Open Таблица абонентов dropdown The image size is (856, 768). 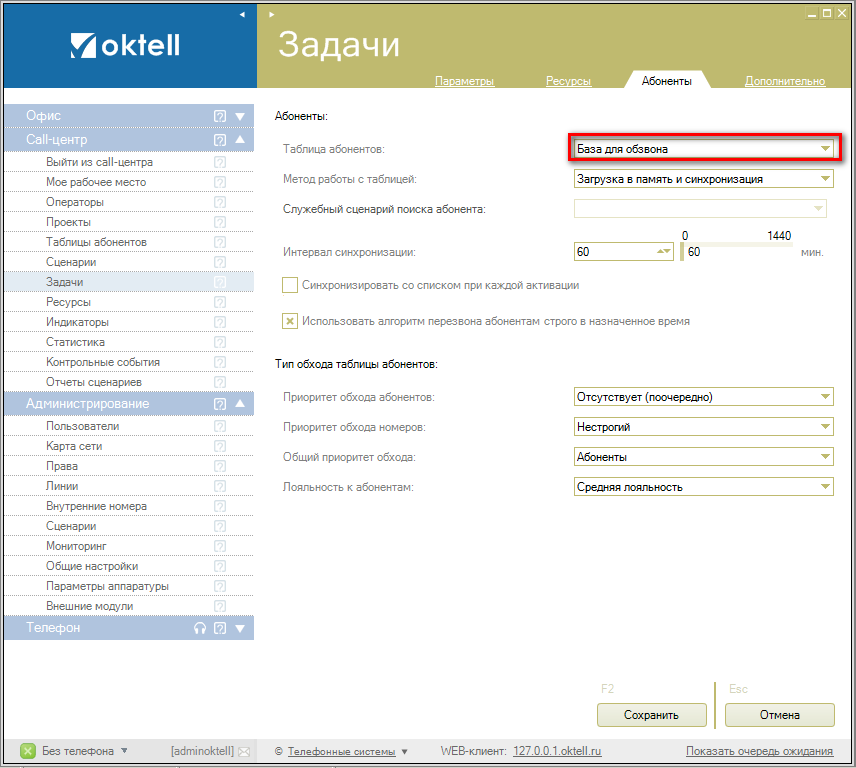pyautogui.click(x=704, y=148)
